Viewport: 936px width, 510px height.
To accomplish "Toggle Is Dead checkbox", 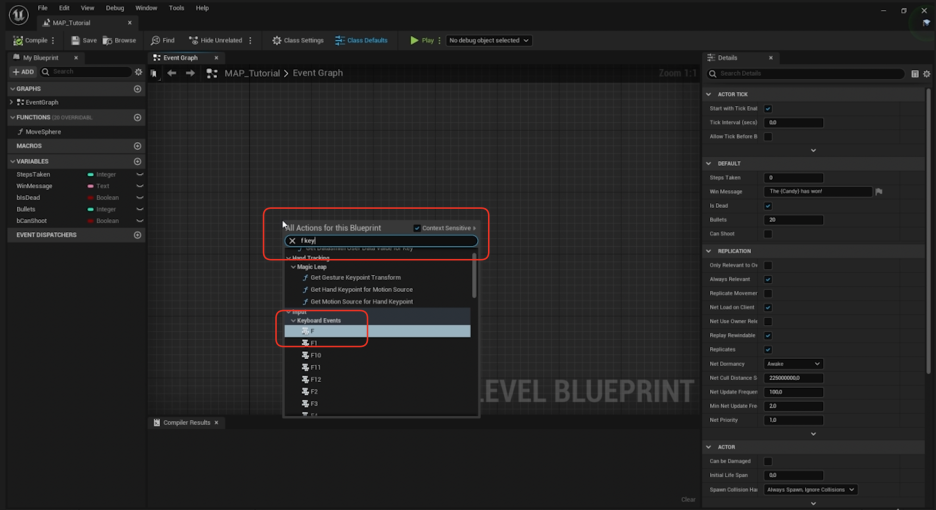I will (x=768, y=206).
